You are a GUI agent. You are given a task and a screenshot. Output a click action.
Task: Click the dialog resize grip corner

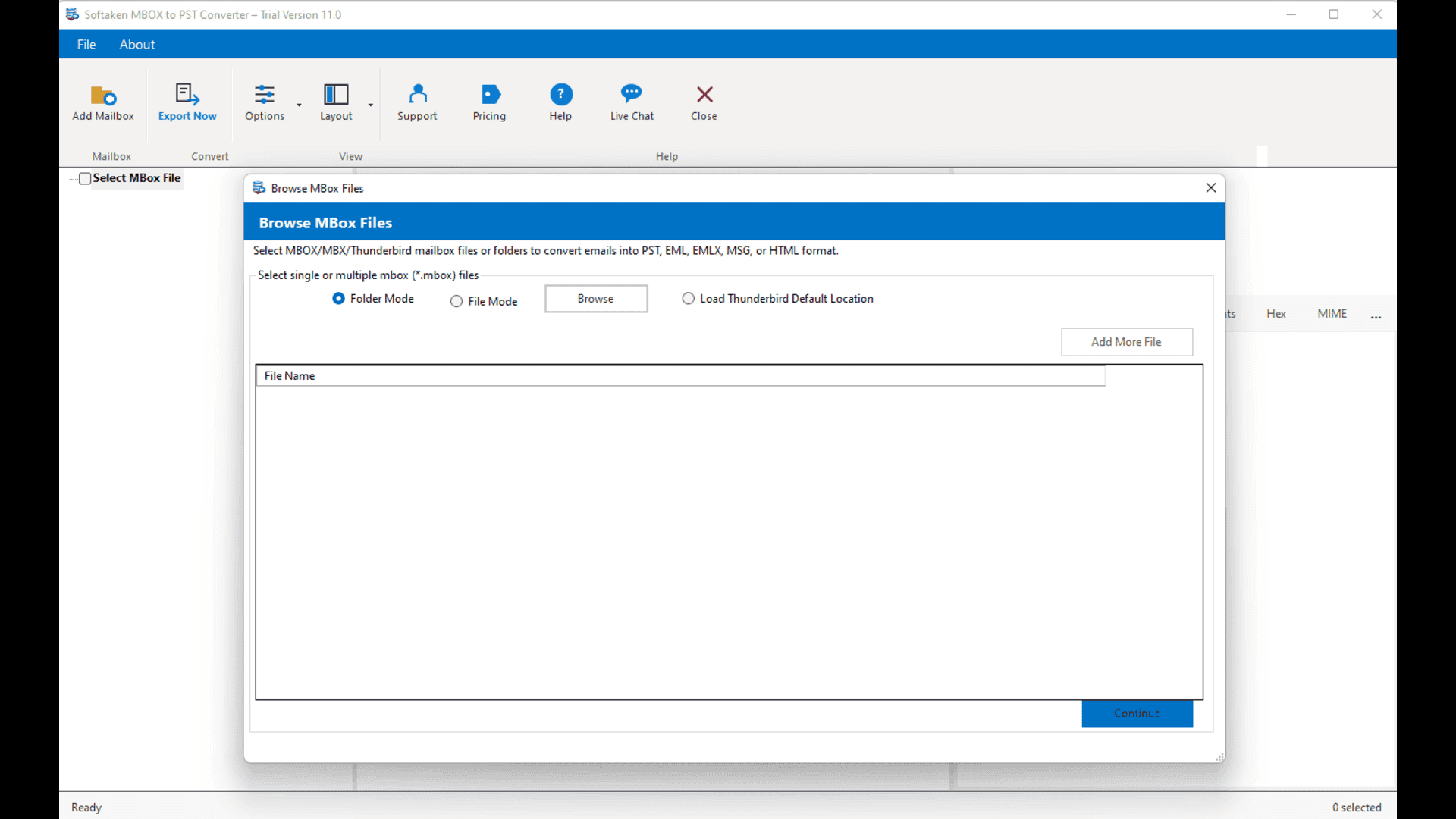click(x=1219, y=757)
